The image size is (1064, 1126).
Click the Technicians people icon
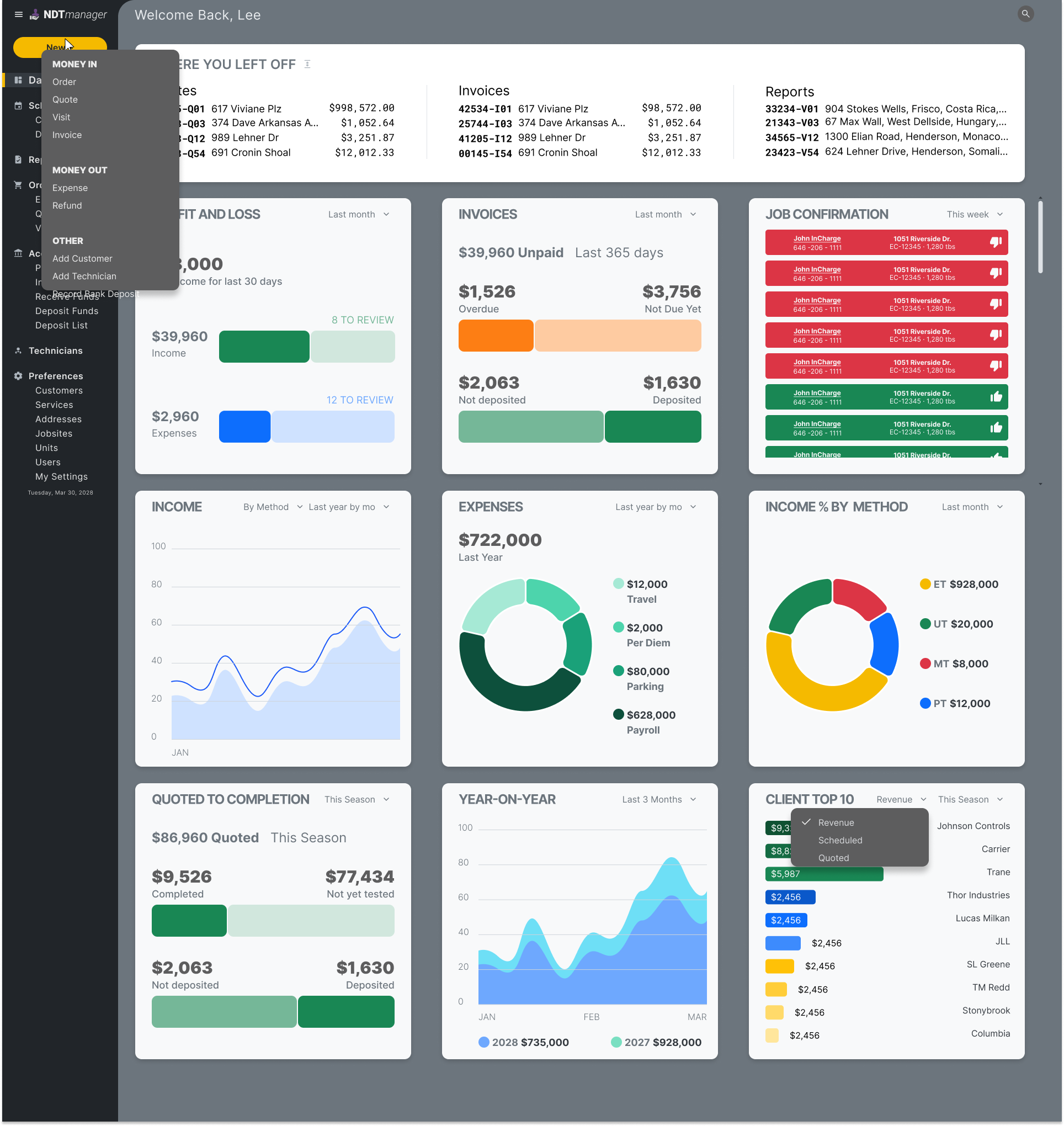click(18, 350)
